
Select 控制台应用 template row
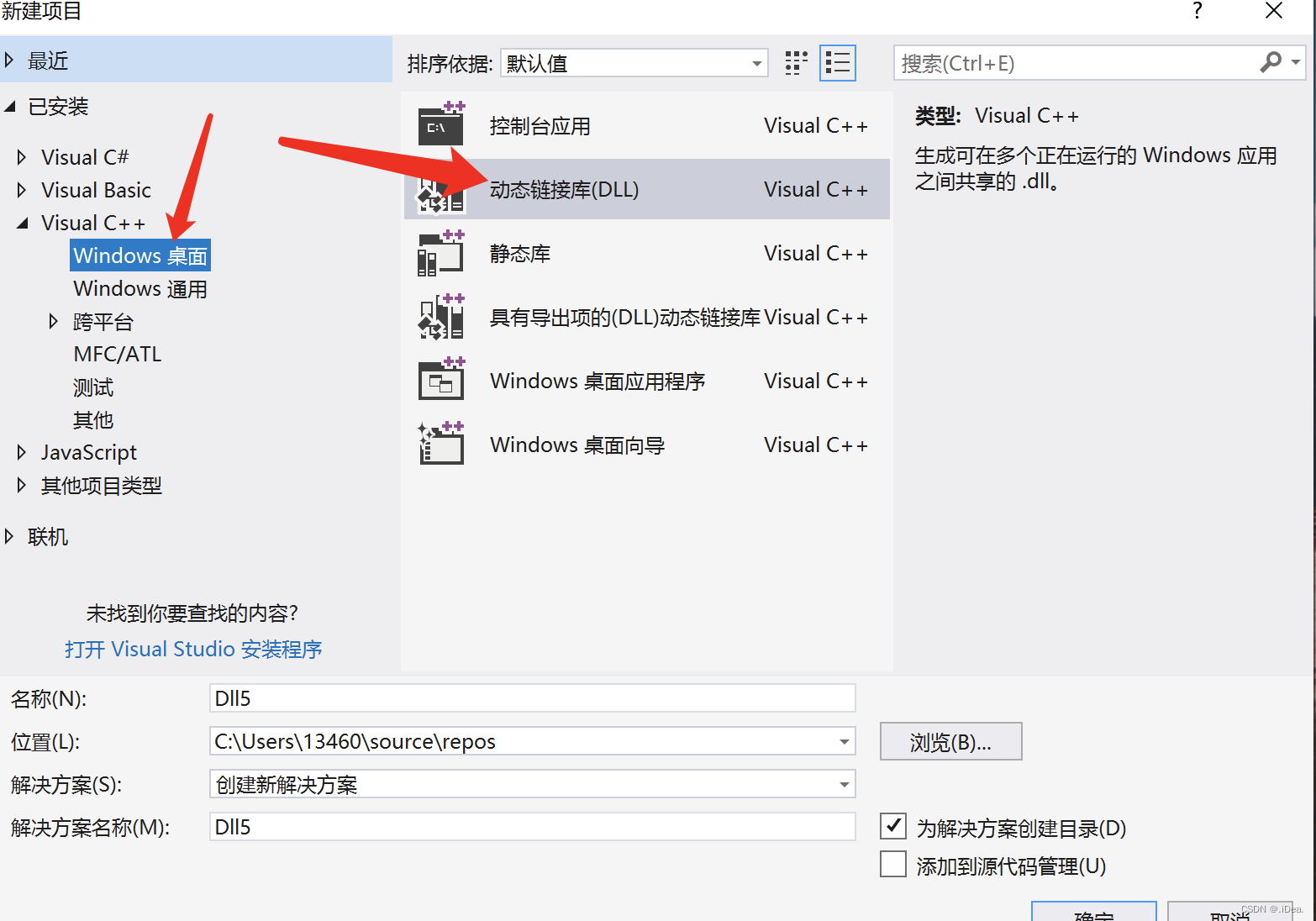pos(646,125)
